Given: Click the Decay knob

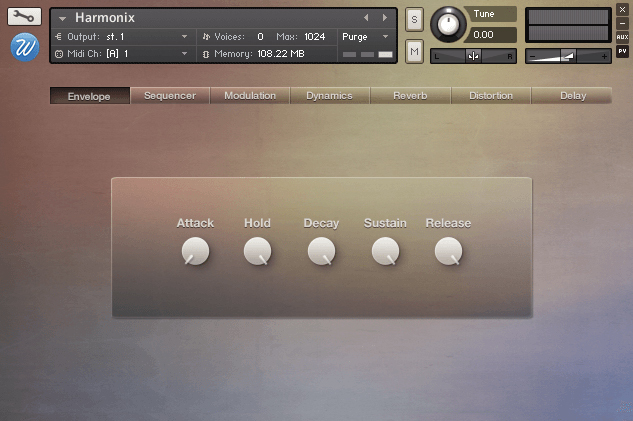Looking at the screenshot, I should [x=321, y=251].
